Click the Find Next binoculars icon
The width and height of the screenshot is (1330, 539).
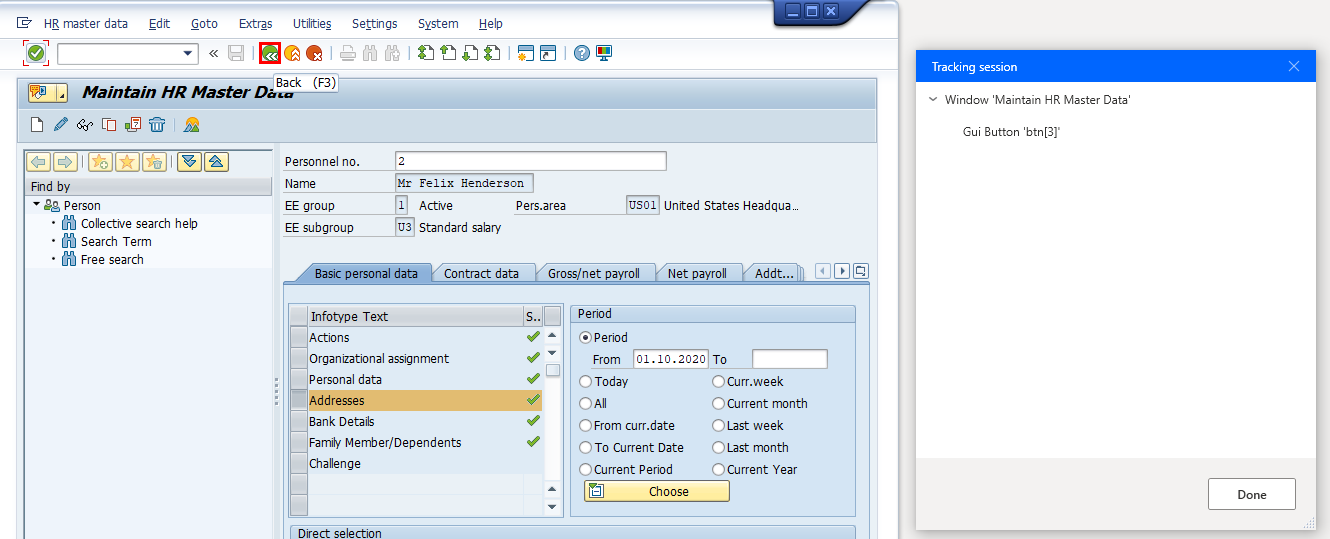click(x=392, y=53)
